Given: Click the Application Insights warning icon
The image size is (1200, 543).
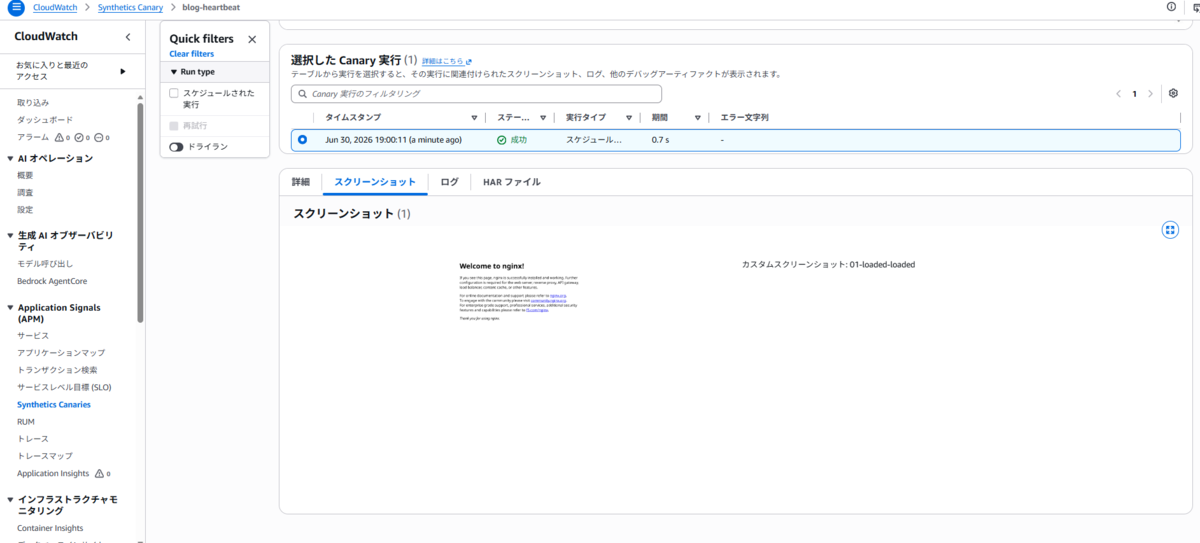Looking at the screenshot, I should point(99,473).
